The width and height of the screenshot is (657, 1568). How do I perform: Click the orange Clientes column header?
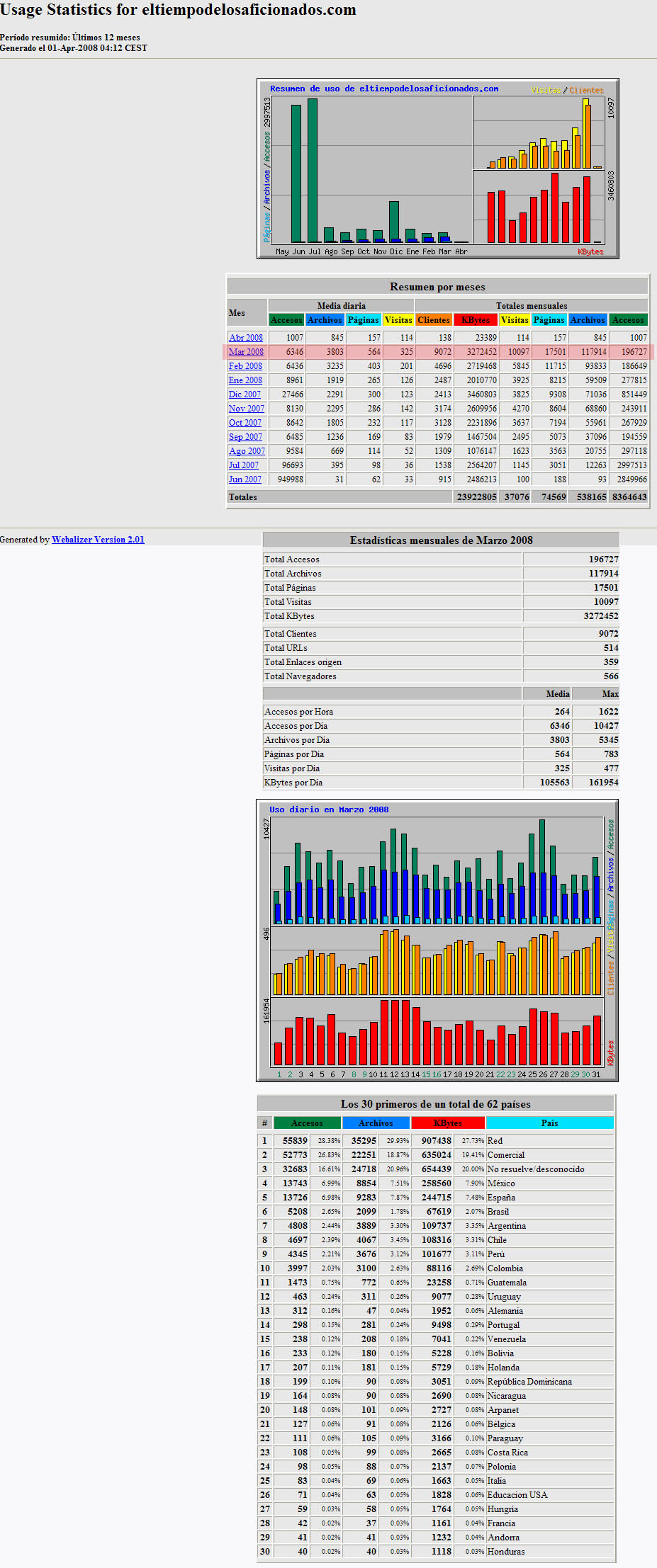pos(434,320)
